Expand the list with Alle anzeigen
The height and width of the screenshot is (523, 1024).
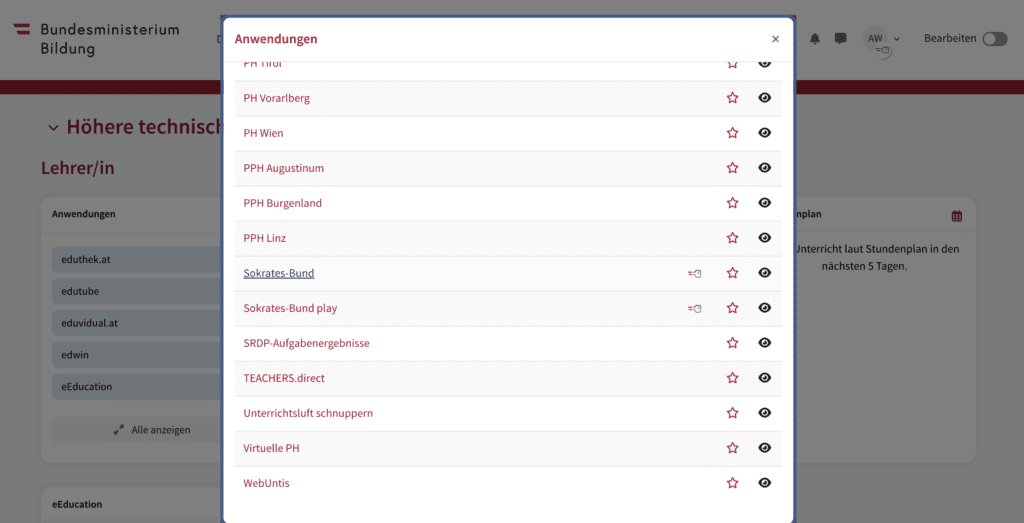coord(152,430)
